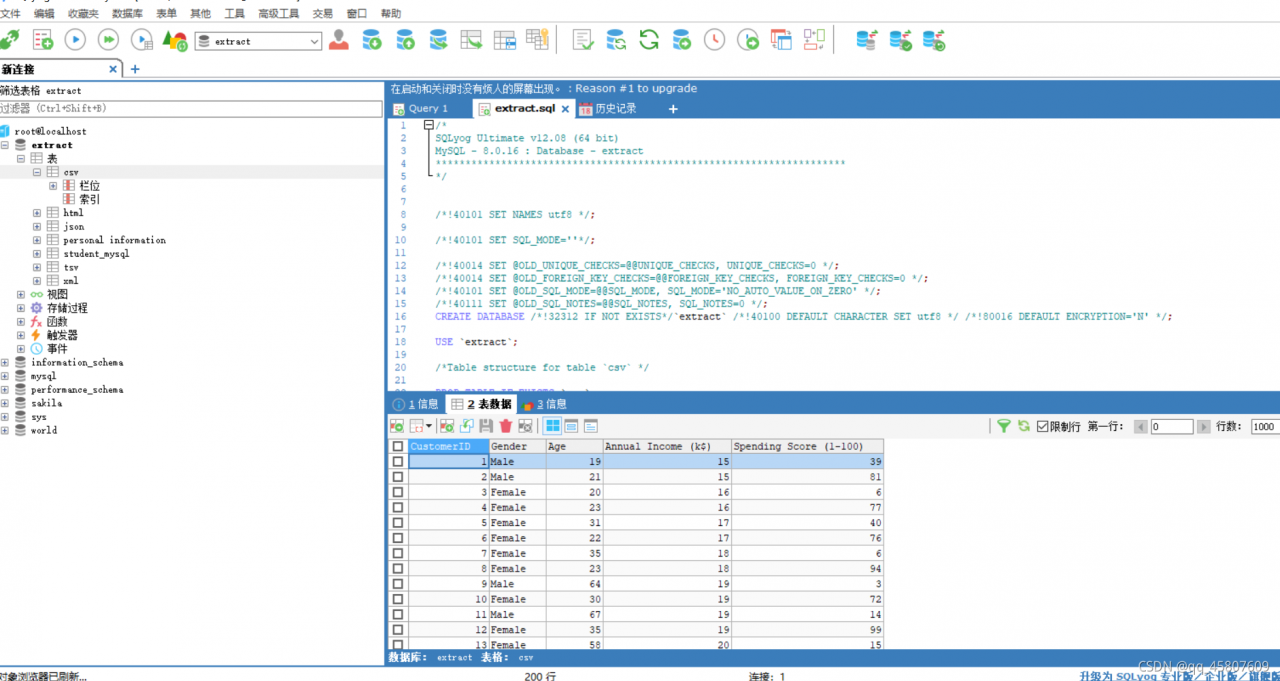Click the new connection plug icon
Image resolution: width=1280 pixels, height=681 pixels.
10,40
